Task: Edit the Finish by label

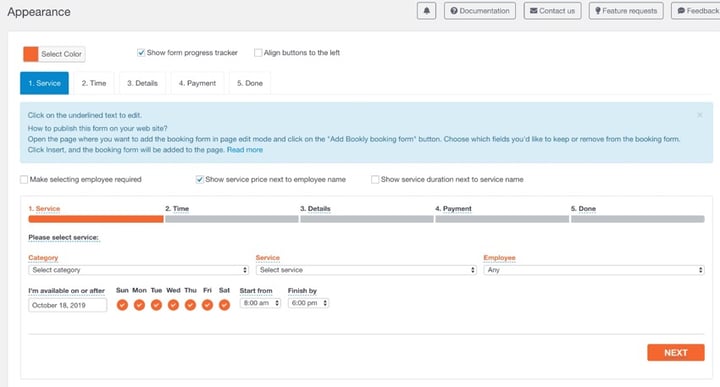Action: tap(302, 291)
